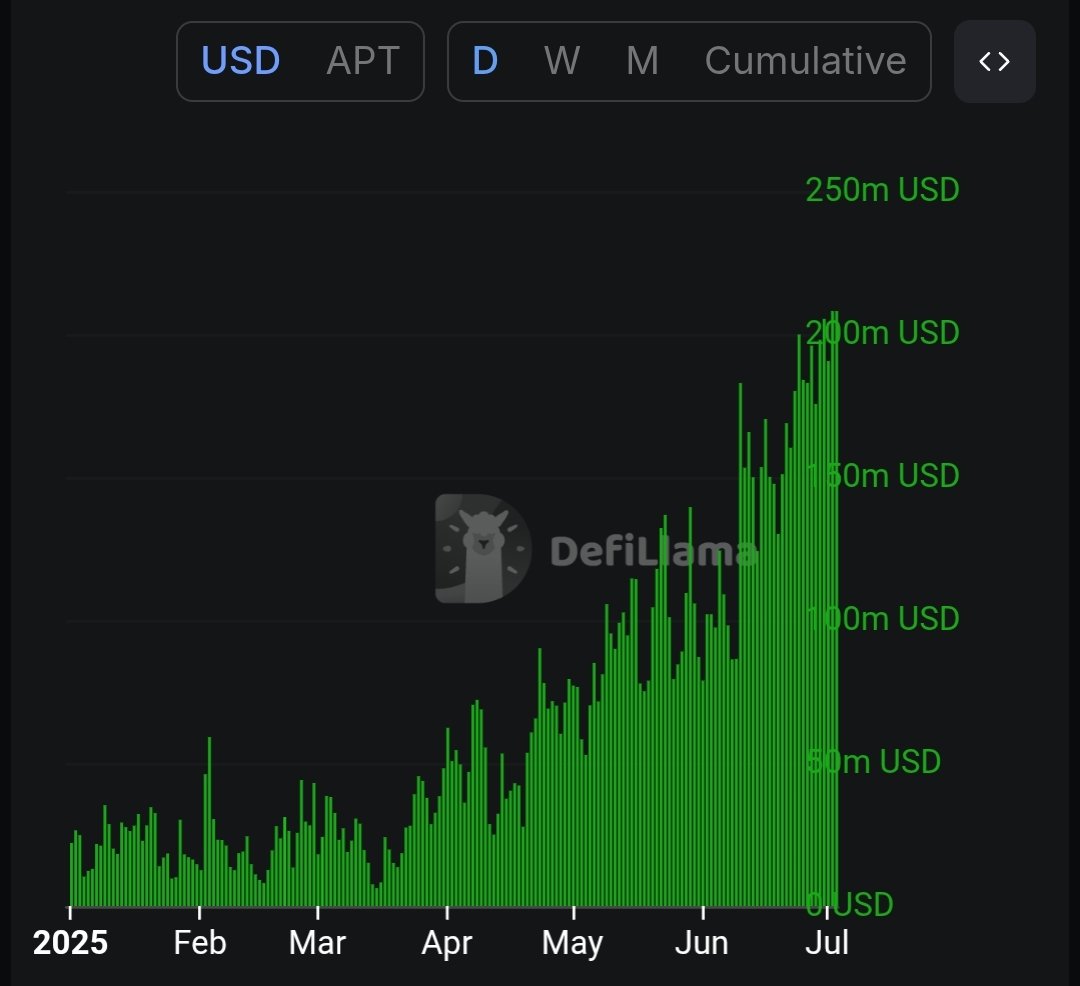Screen dimensions: 1080x986
Task: Switch the denomination to USD
Action: [x=240, y=61]
